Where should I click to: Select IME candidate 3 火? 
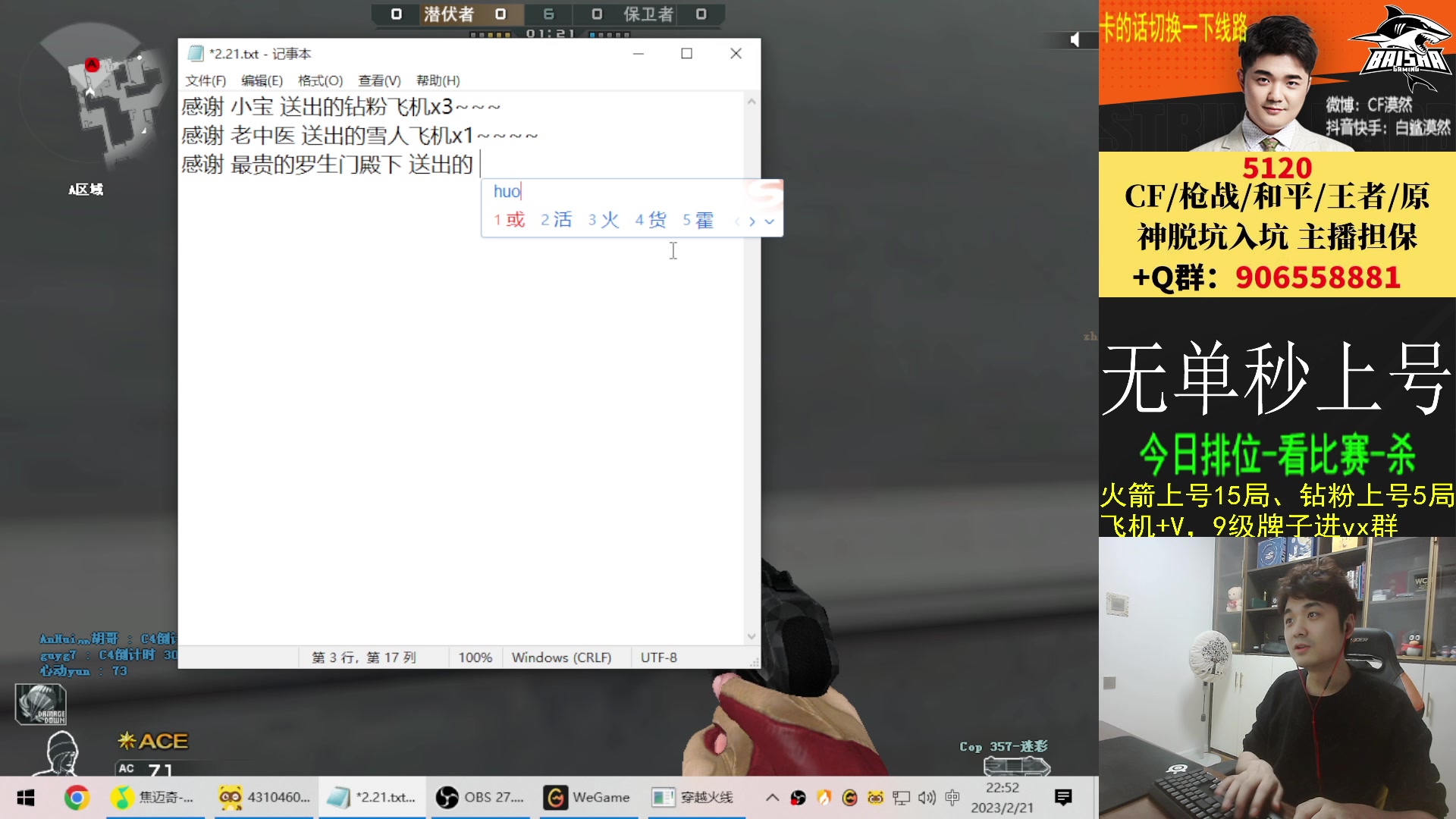(604, 220)
